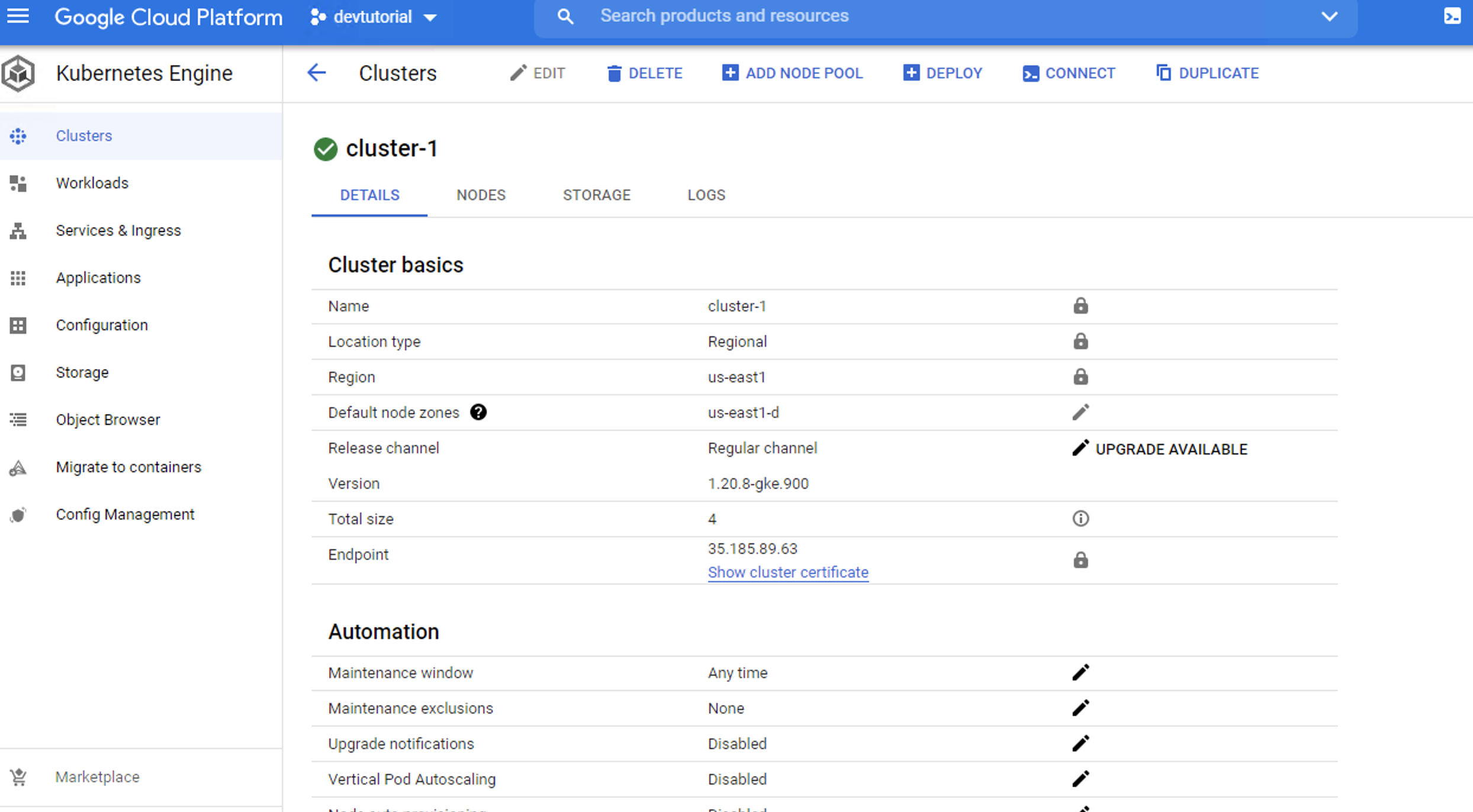Select the Regular channel value
Image resolution: width=1473 pixels, height=812 pixels.
tap(763, 448)
